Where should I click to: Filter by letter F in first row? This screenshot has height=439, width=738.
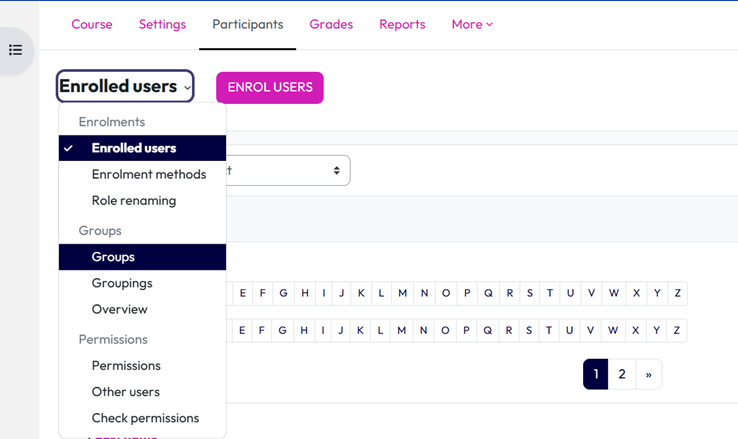click(x=263, y=293)
